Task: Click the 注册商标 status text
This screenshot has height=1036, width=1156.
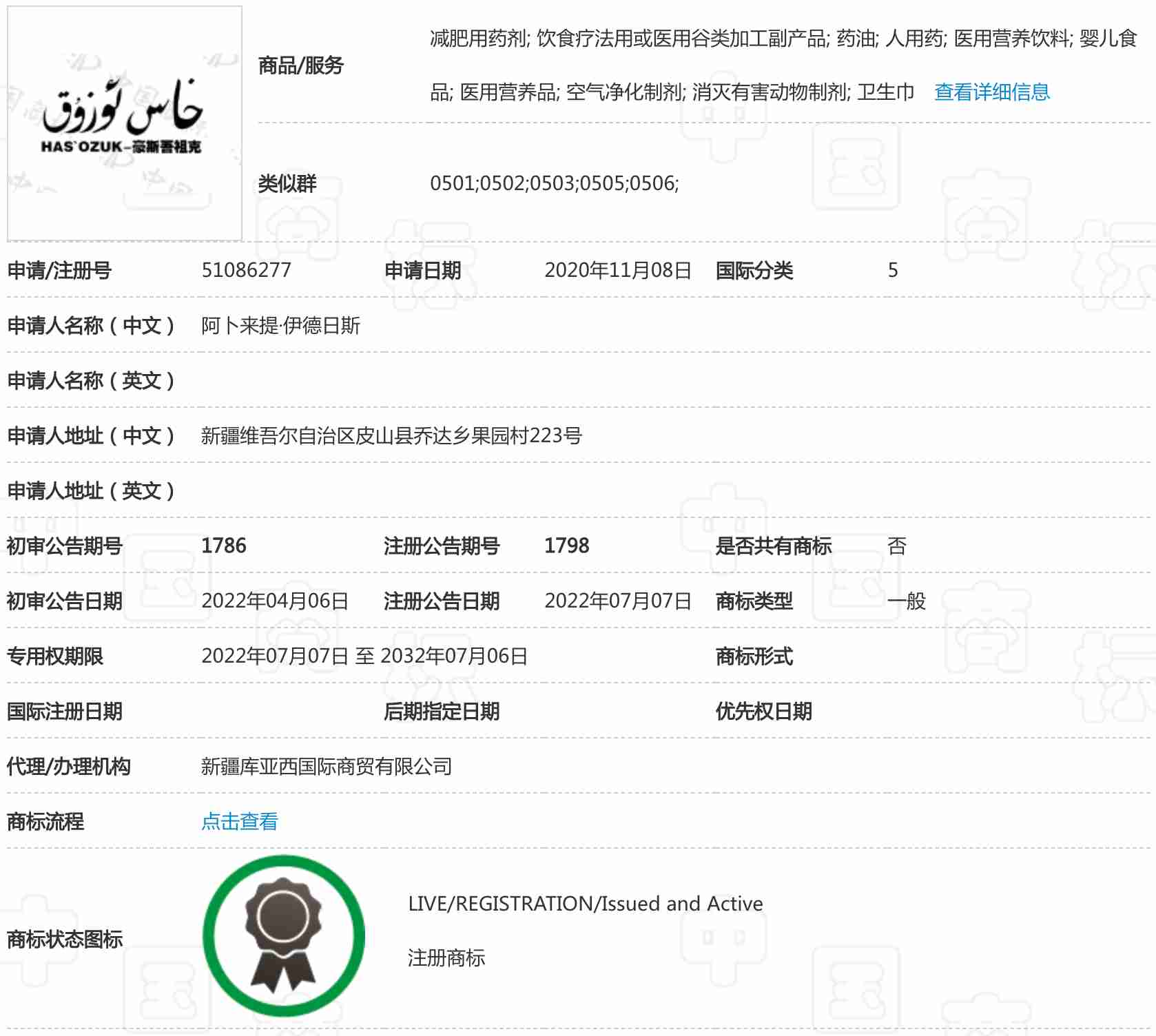Action: click(x=446, y=957)
